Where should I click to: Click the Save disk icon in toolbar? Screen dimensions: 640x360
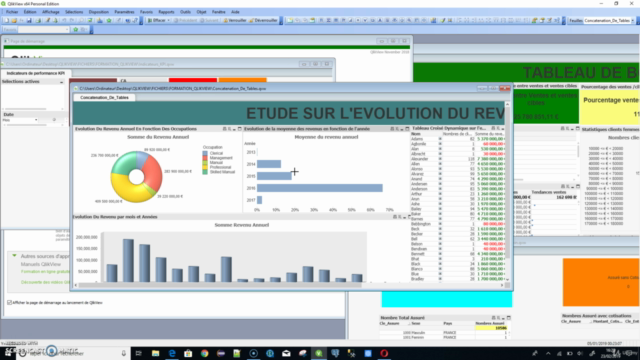(x=29, y=20)
